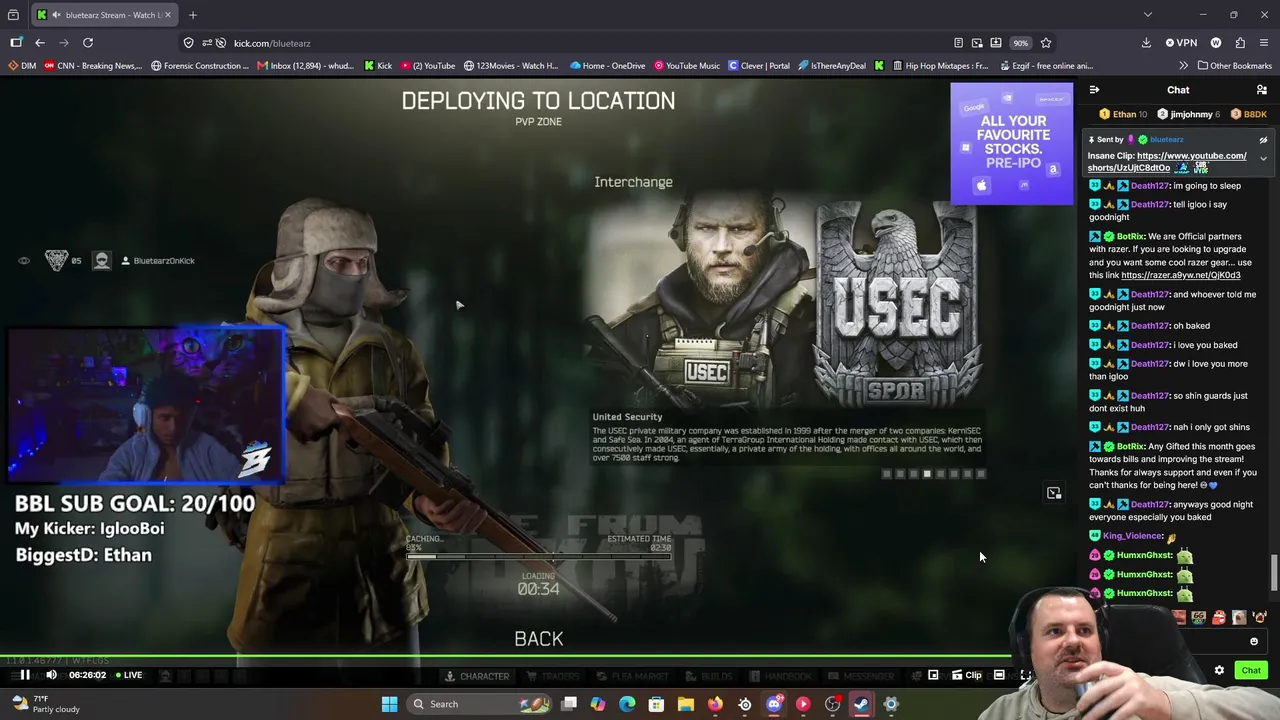Image resolution: width=1280 pixels, height=720 pixels.
Task: Open the zoom level 90% indicator
Action: (1020, 43)
